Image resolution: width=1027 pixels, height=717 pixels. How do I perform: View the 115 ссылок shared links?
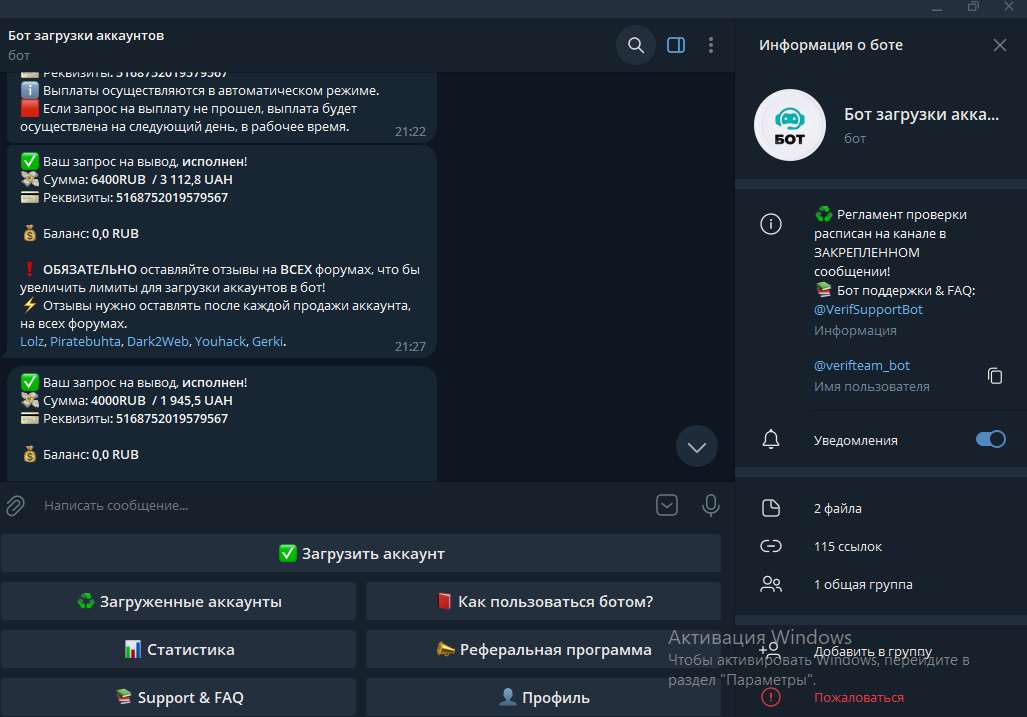tap(848, 547)
